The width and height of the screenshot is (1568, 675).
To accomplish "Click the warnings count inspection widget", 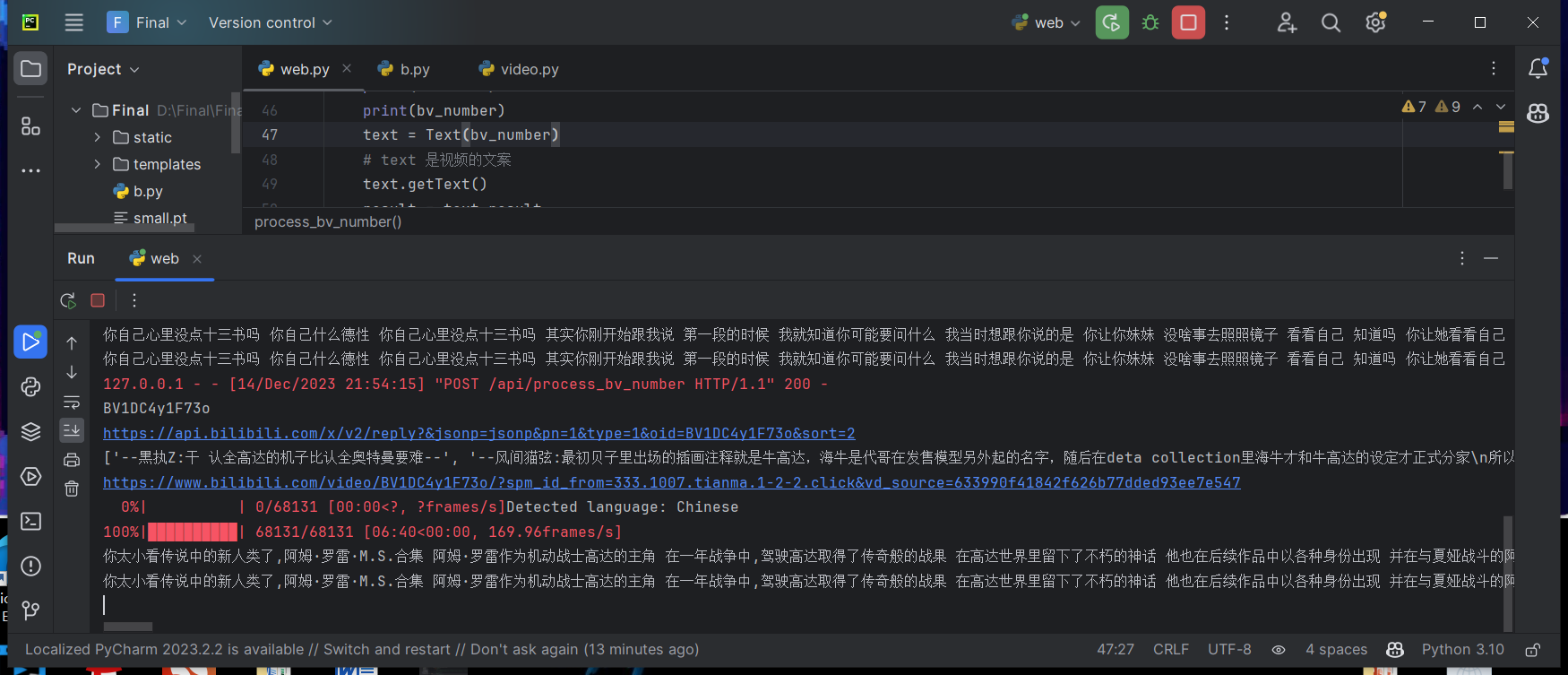I will pos(1431,107).
